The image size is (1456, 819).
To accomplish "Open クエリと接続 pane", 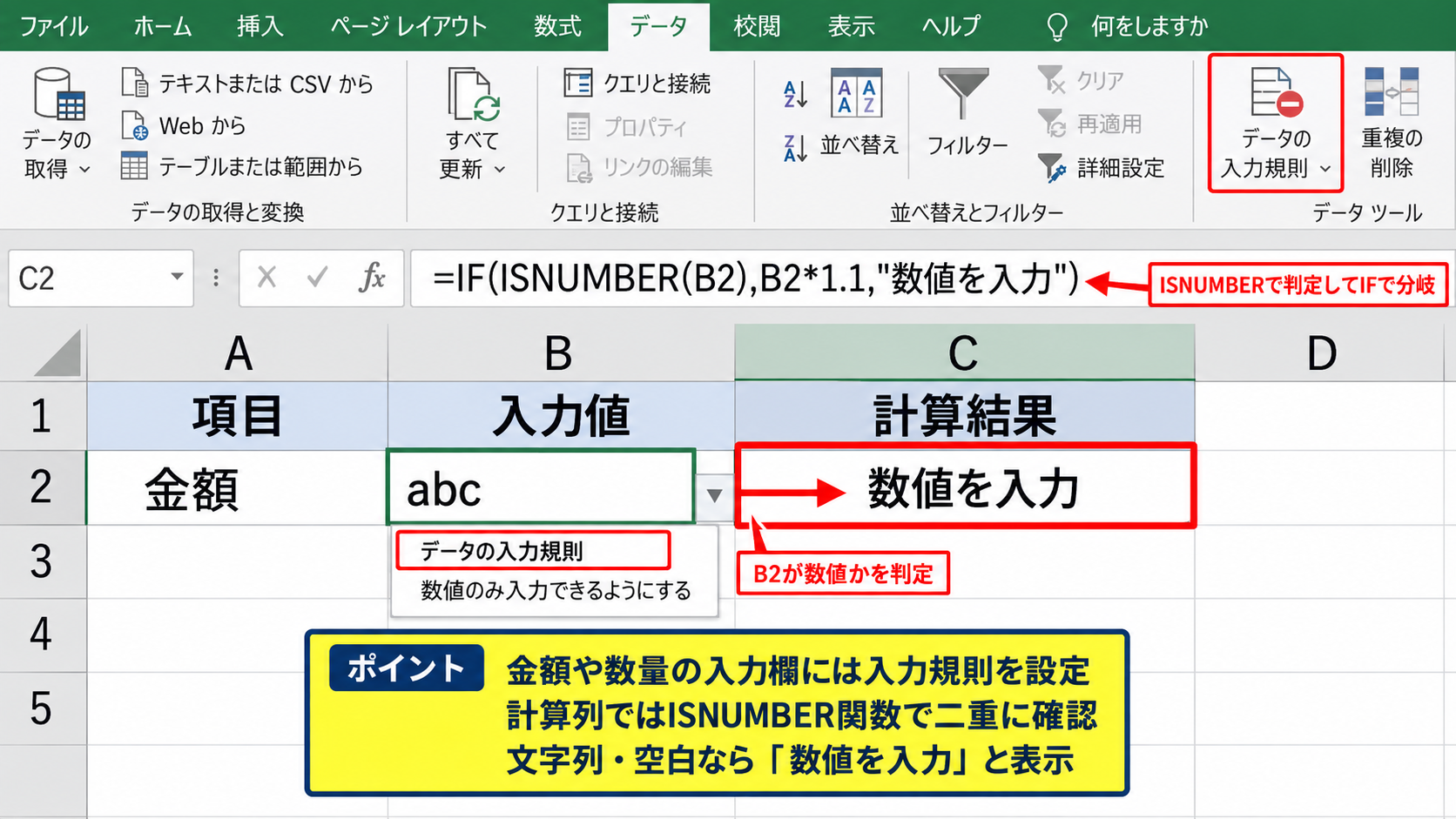I will (638, 84).
